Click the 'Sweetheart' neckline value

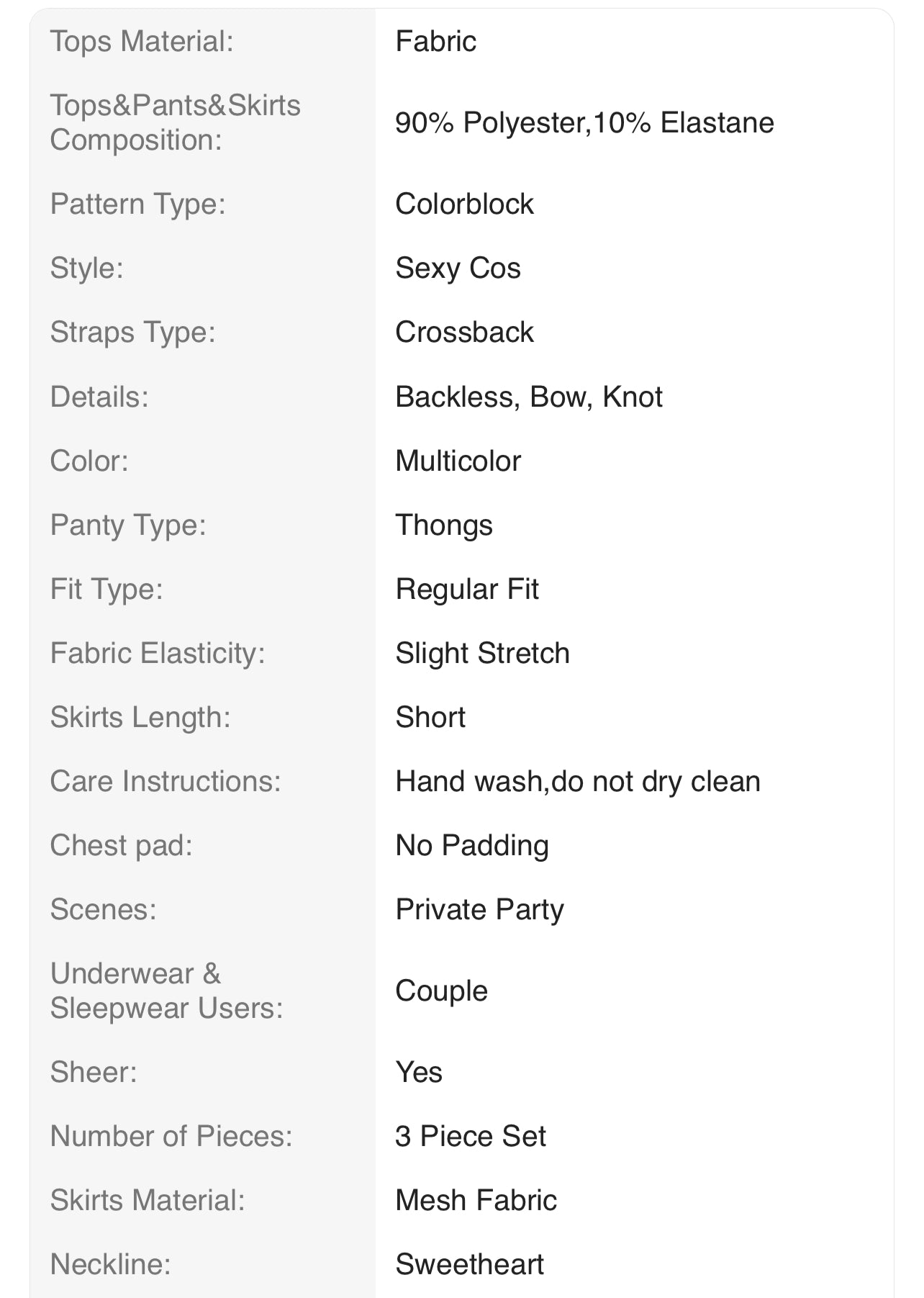tap(469, 1264)
